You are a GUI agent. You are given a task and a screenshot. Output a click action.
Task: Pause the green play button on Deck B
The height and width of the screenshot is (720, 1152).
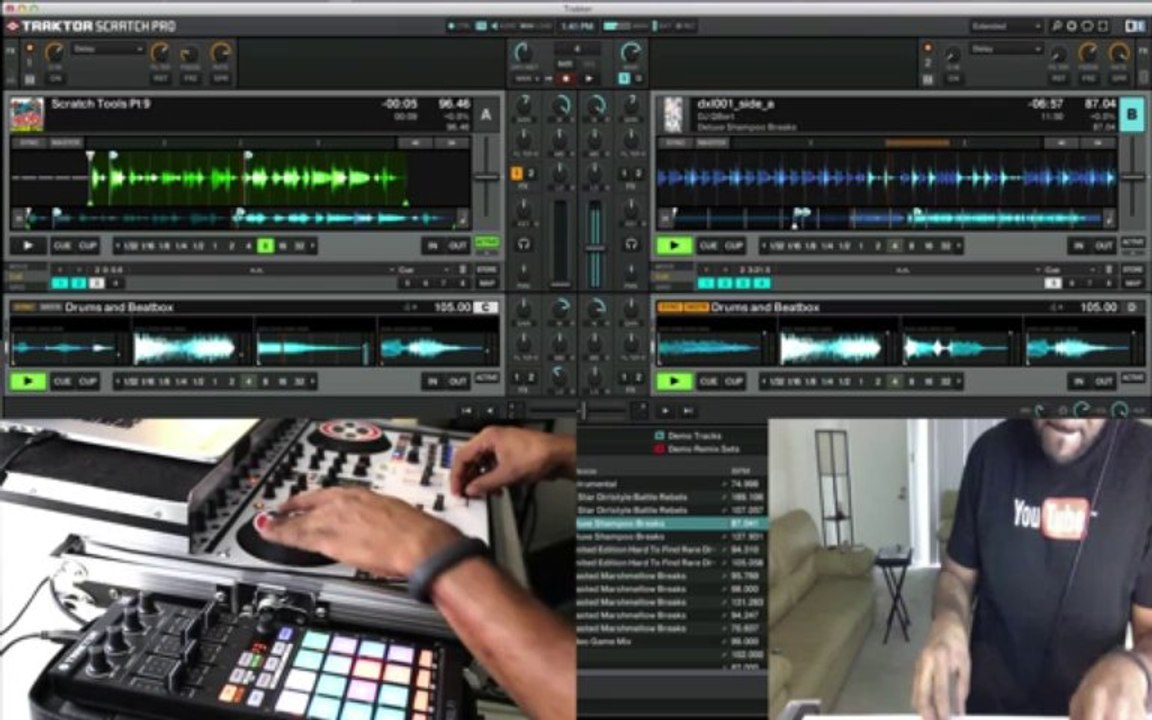click(674, 245)
